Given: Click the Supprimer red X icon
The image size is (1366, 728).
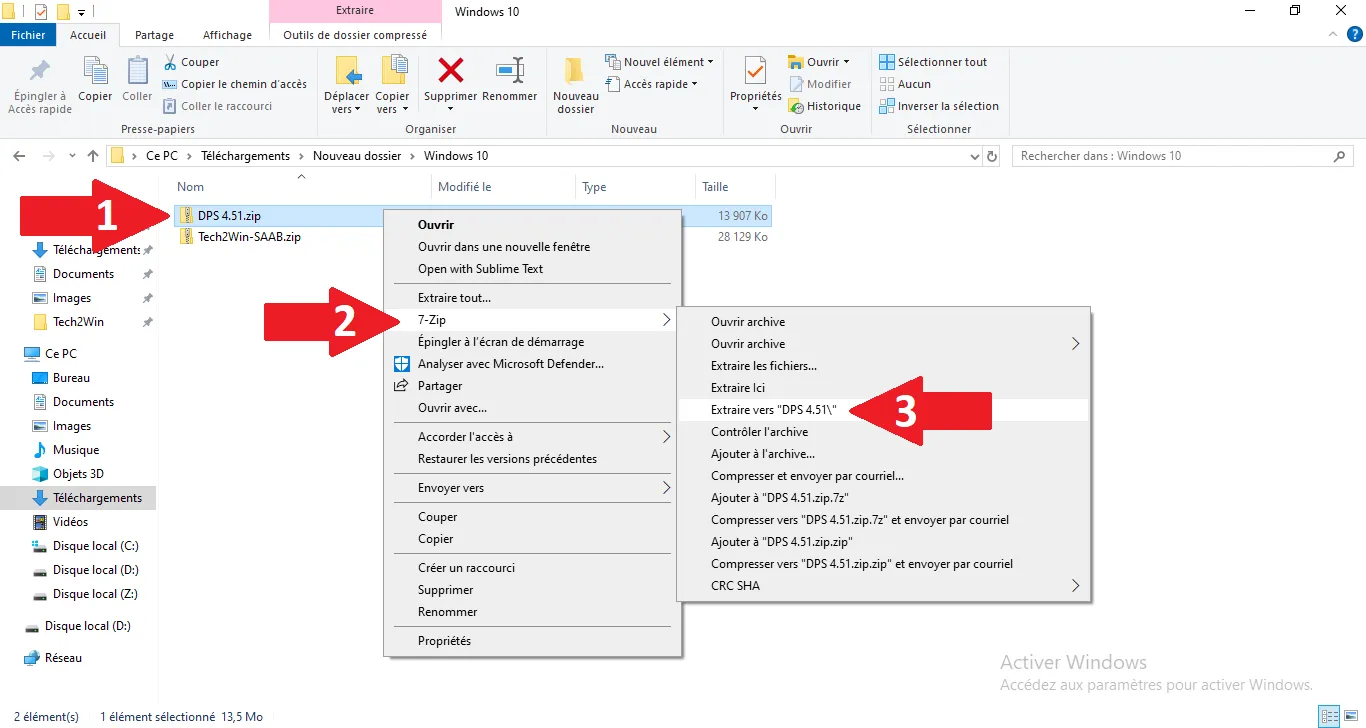Looking at the screenshot, I should (451, 71).
